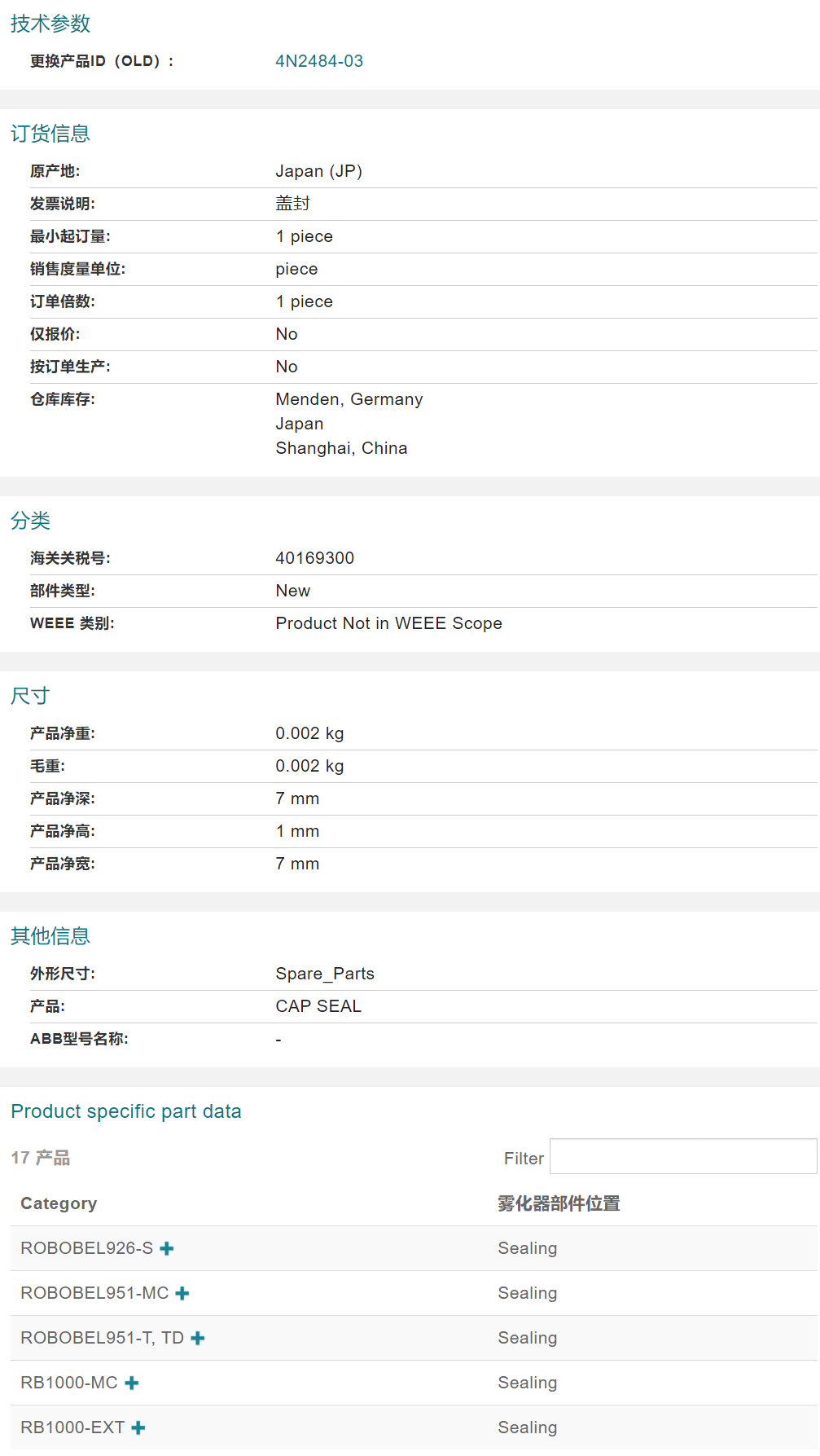Image resolution: width=820 pixels, height=1456 pixels.
Task: Expand RB1000-EXT using its plus icon
Action: pyautogui.click(x=138, y=1427)
